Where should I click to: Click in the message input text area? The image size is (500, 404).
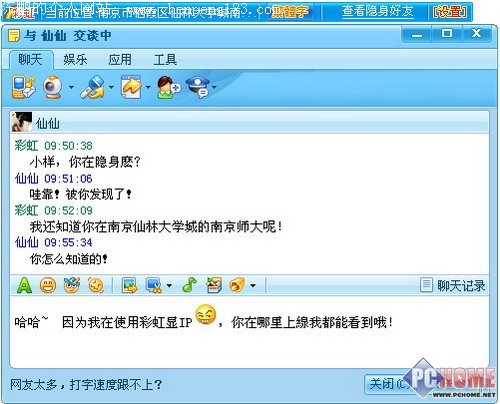[x=249, y=332]
